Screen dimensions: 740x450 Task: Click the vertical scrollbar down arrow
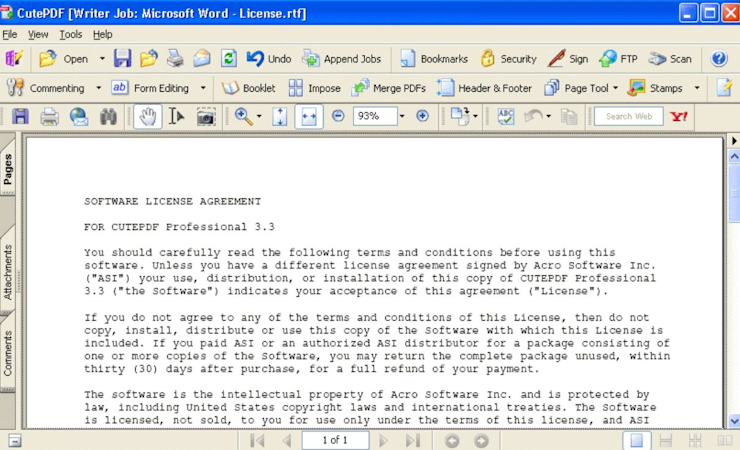[734, 420]
